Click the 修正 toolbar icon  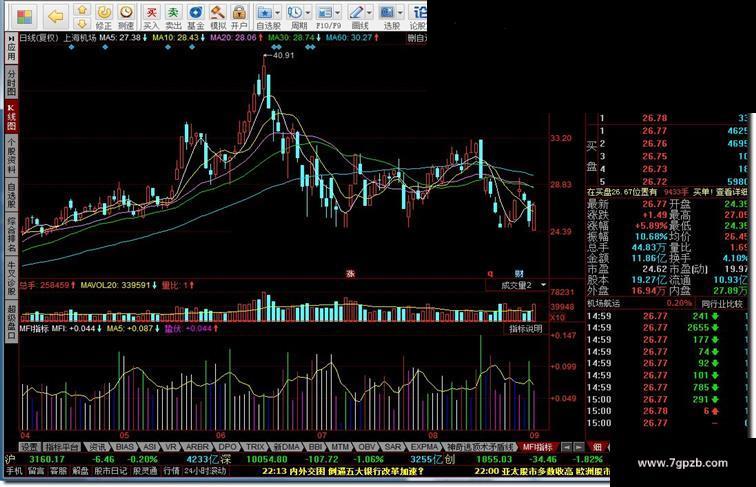pyautogui.click(x=104, y=13)
